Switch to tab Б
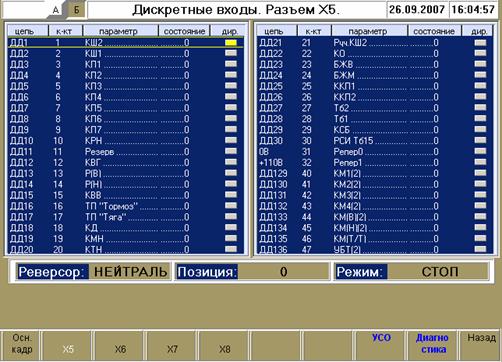502x362 pixels. point(77,10)
